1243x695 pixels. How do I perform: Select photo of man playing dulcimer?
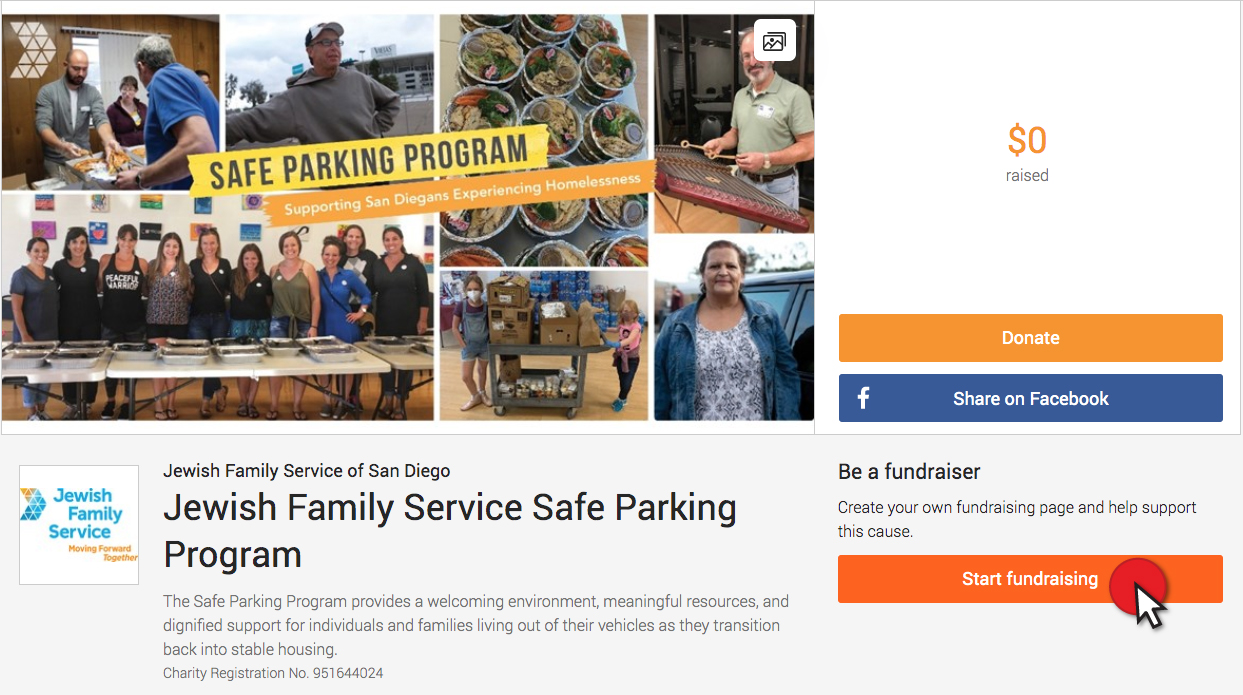point(734,123)
